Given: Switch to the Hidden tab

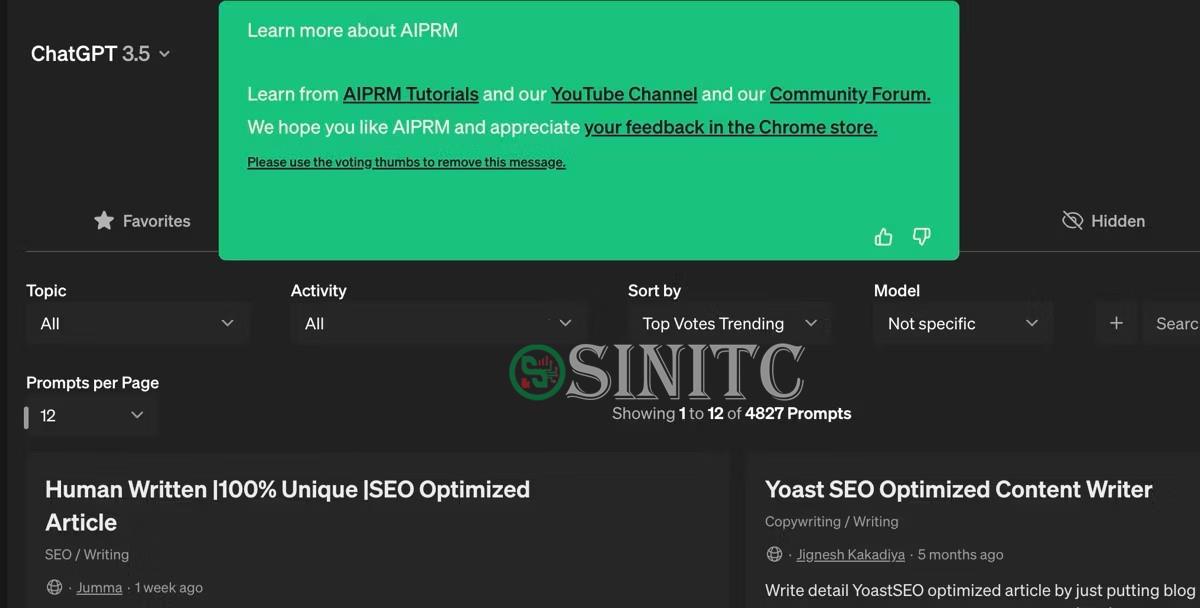Looking at the screenshot, I should (1103, 221).
